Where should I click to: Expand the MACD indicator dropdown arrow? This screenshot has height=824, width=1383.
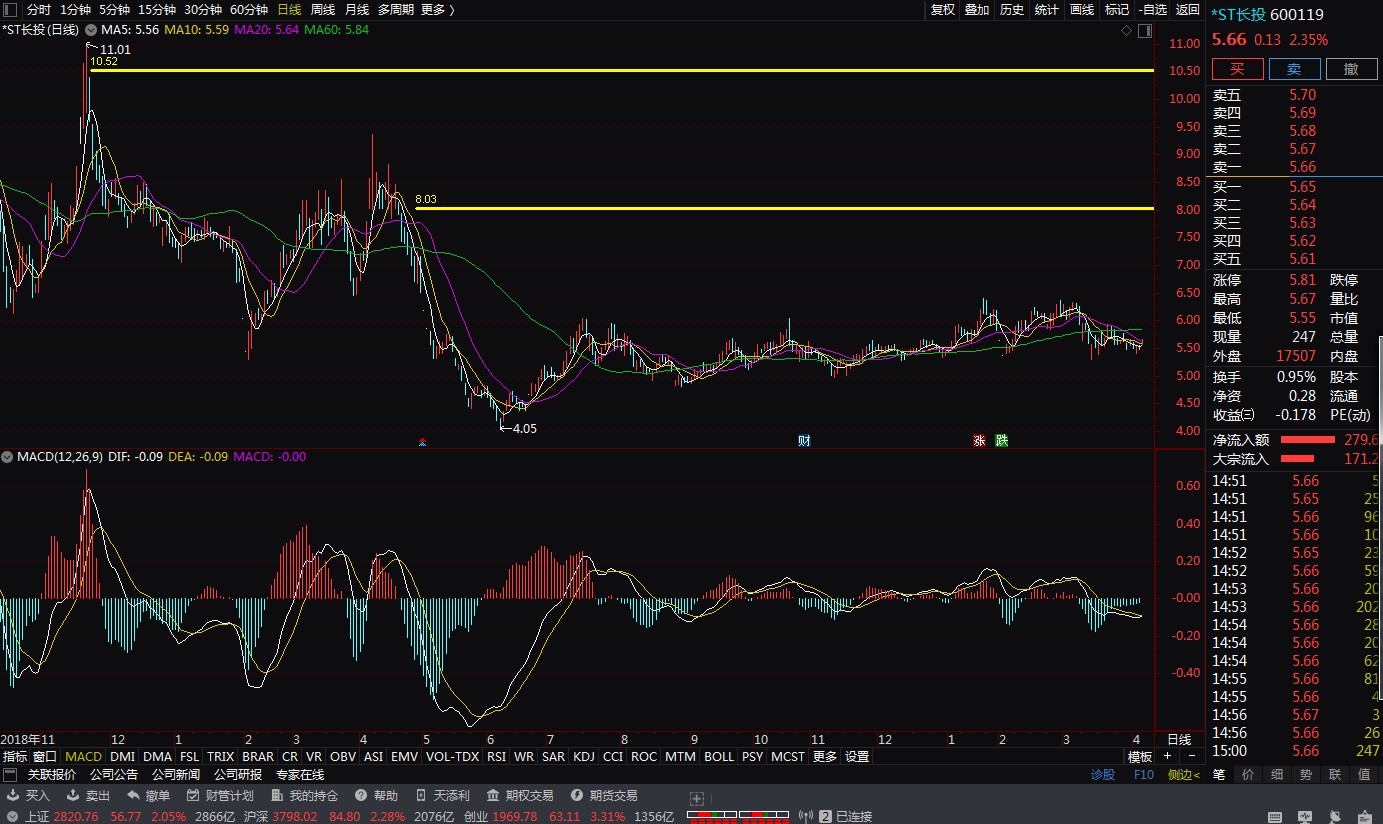[9, 457]
